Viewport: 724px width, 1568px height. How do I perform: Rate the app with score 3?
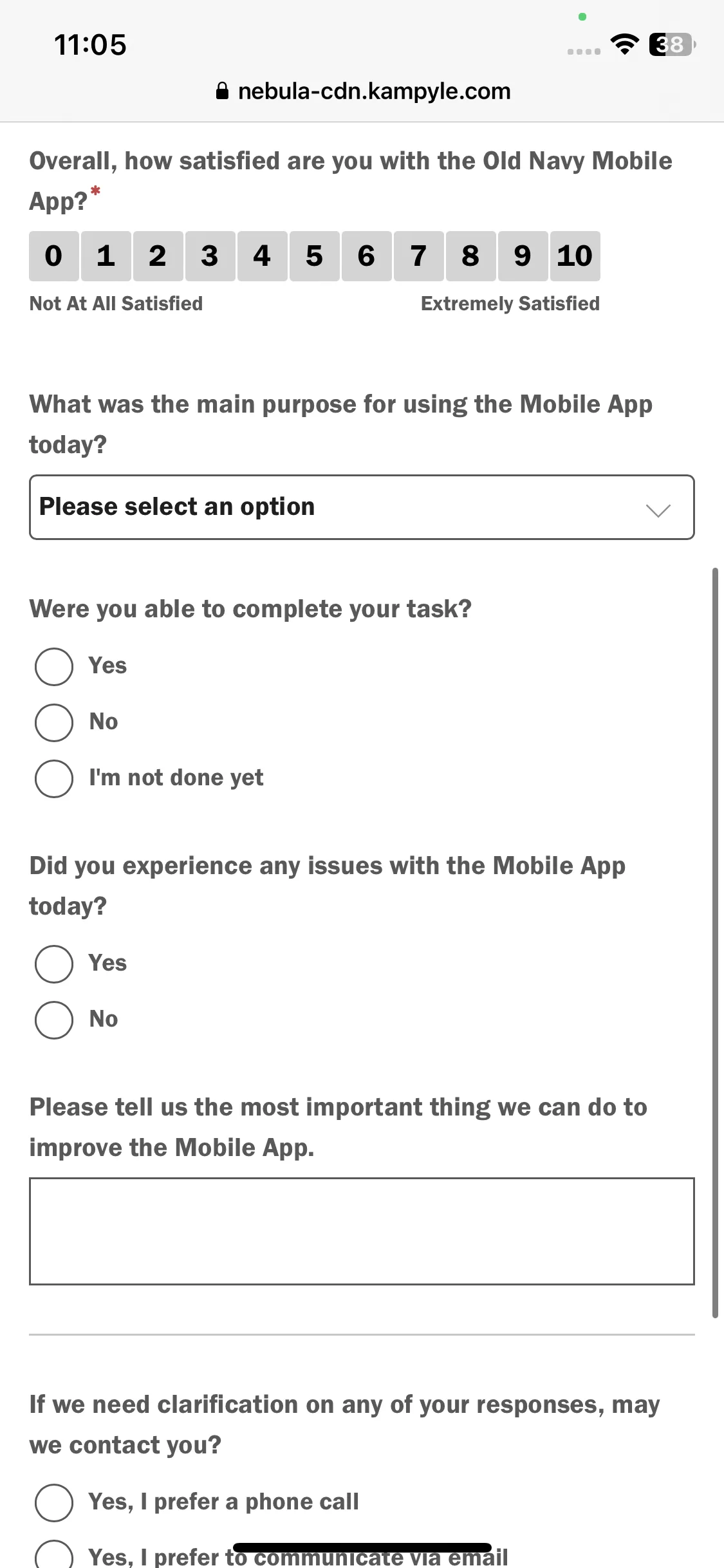[x=210, y=256]
